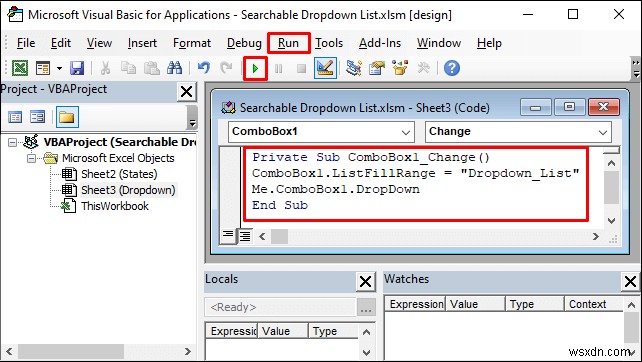
Task: Select VBAProject (Searchable Dr root node
Action: click(120, 142)
